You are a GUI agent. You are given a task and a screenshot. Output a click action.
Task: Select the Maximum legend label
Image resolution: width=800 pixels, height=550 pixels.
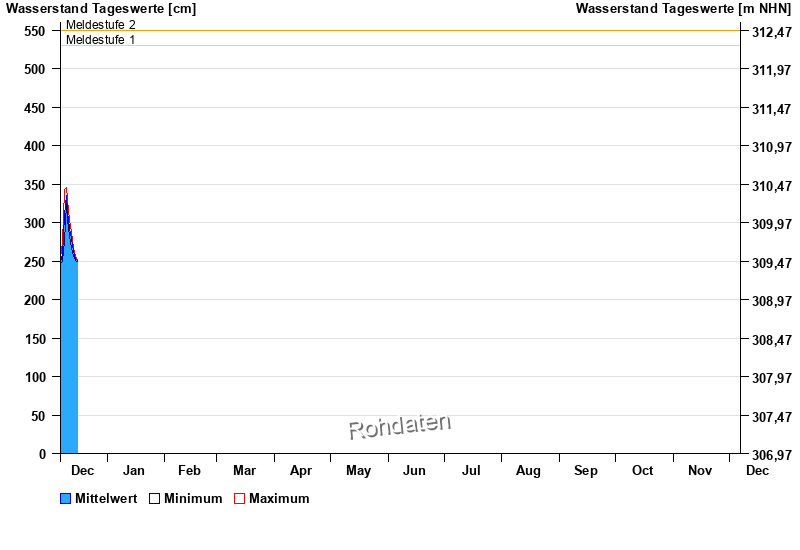279,499
